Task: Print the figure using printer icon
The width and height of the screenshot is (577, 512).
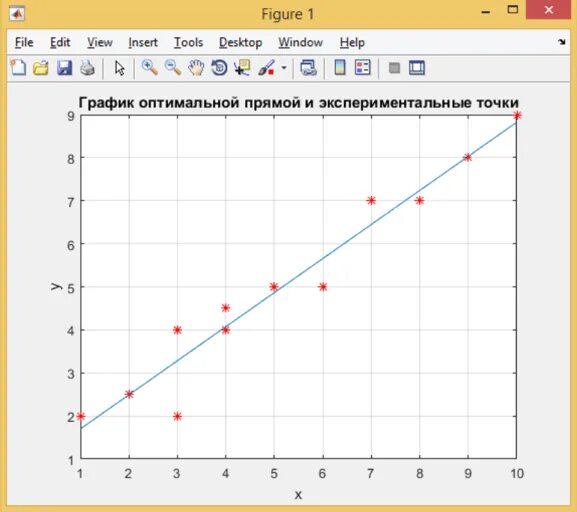Action: (88, 68)
